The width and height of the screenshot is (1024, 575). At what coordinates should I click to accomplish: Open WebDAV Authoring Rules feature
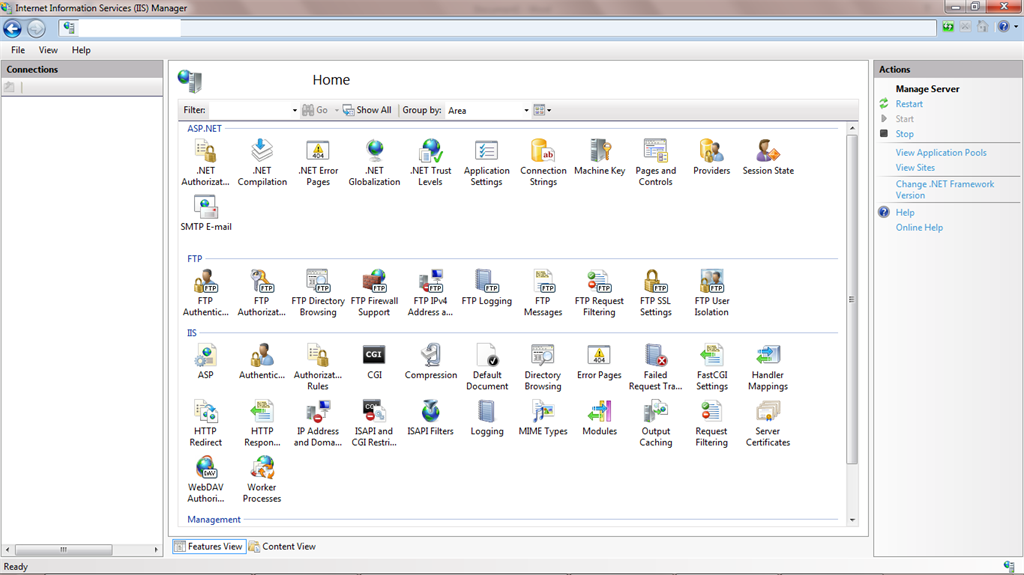coord(206,480)
